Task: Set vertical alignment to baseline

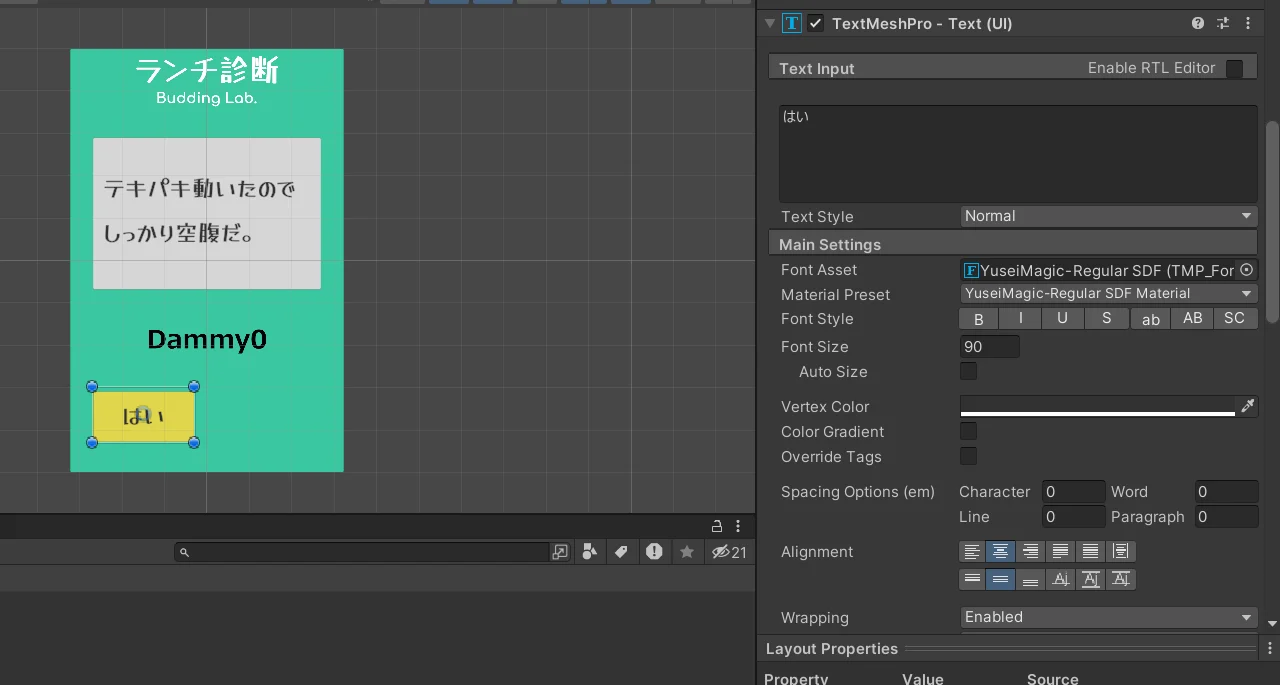Action: [x=1060, y=579]
